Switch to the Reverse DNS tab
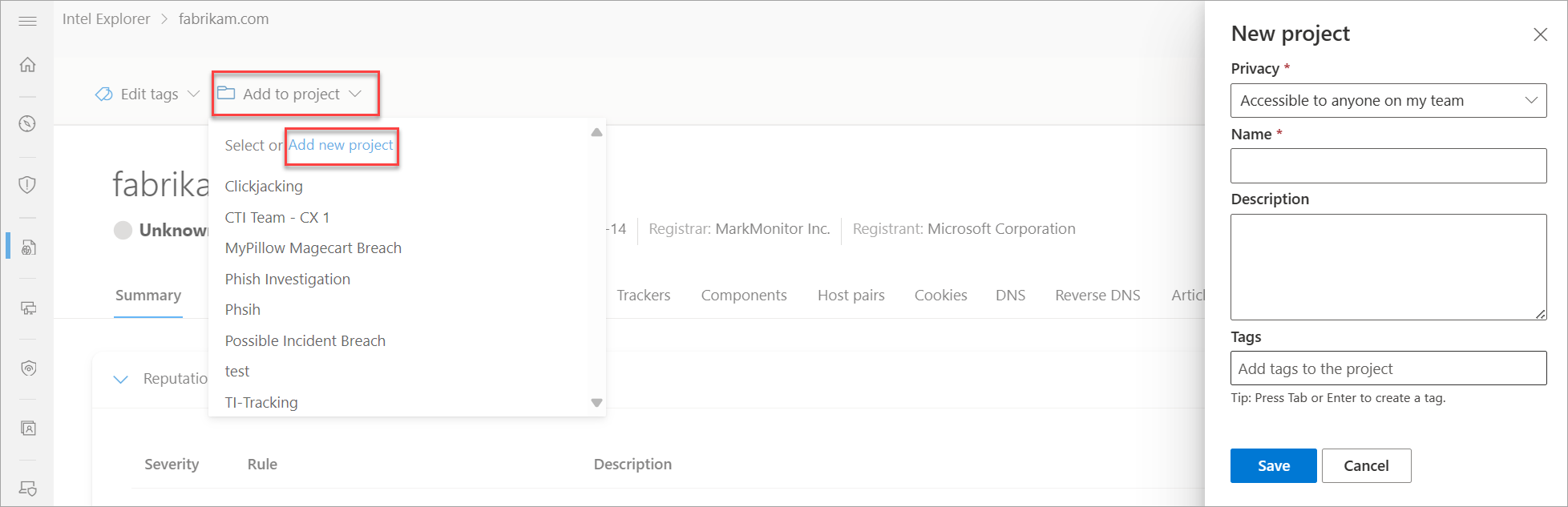This screenshot has width=1568, height=507. (1097, 296)
